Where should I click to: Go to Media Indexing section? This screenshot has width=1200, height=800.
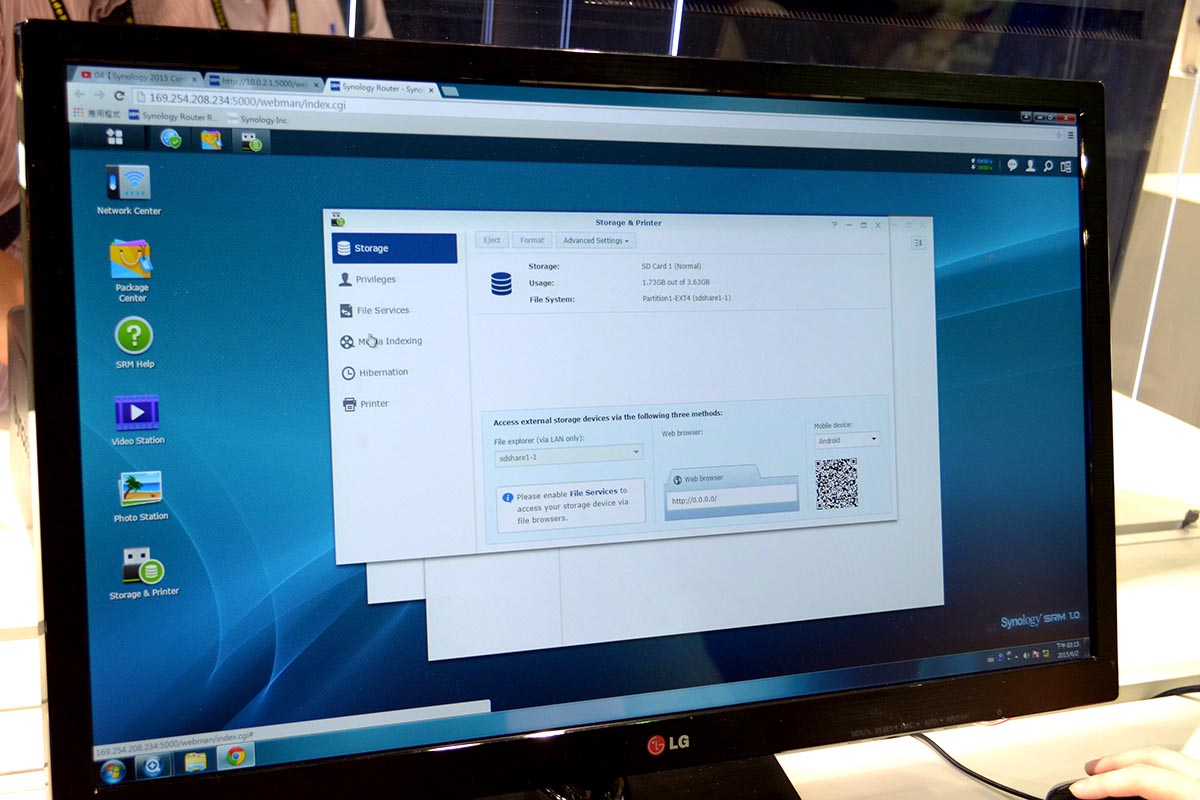click(x=388, y=341)
